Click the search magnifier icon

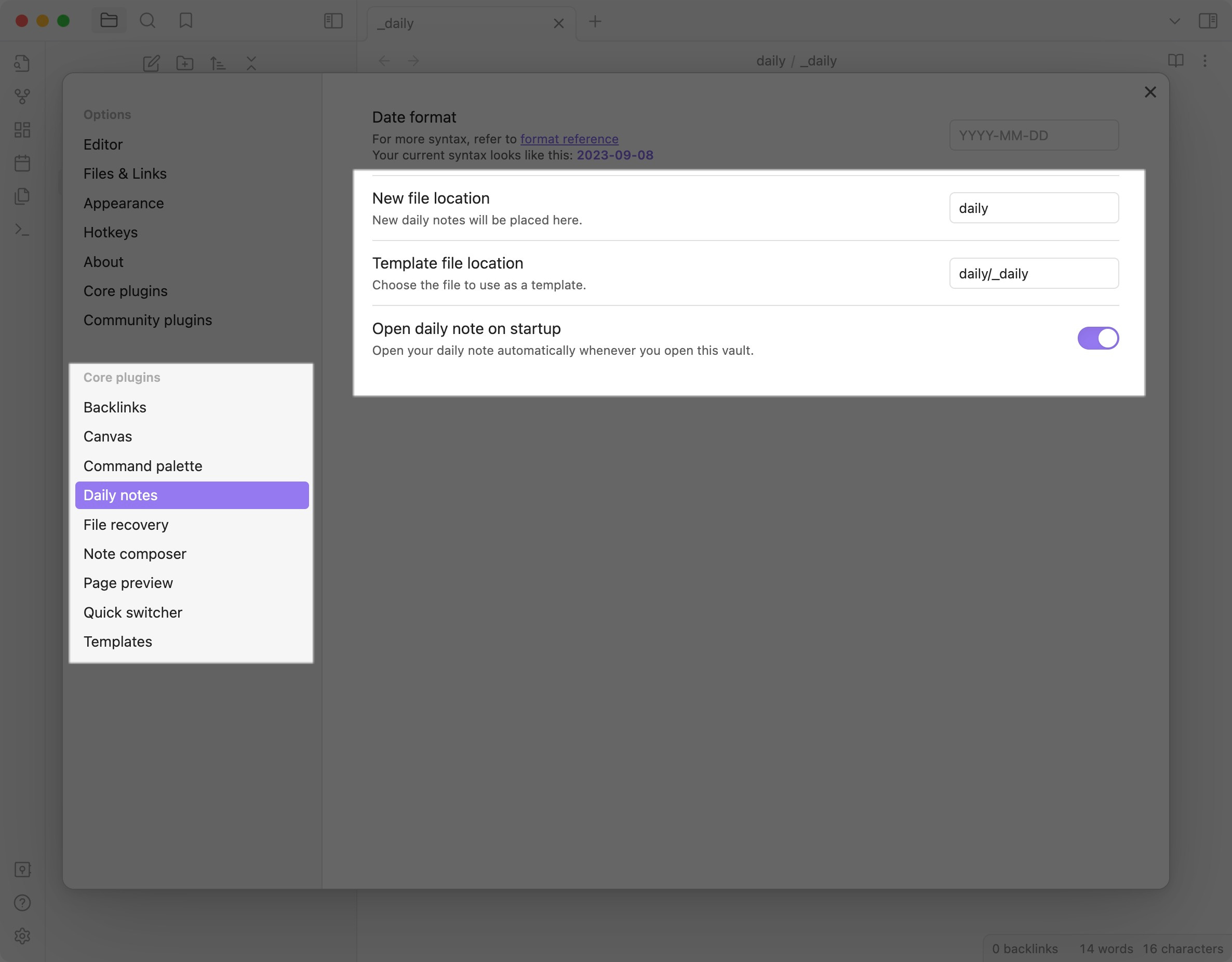147,21
